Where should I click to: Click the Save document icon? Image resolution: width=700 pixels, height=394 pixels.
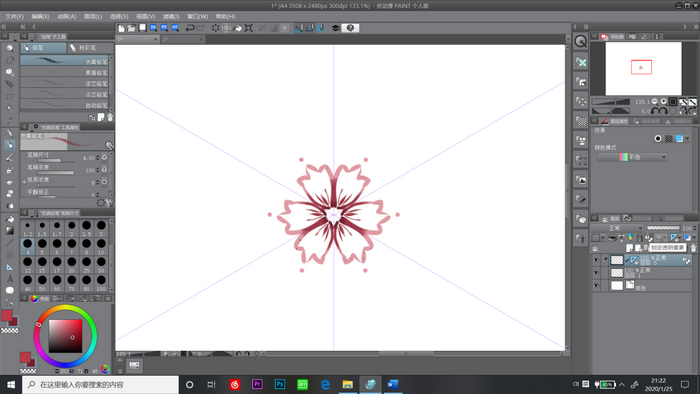(x=142, y=28)
